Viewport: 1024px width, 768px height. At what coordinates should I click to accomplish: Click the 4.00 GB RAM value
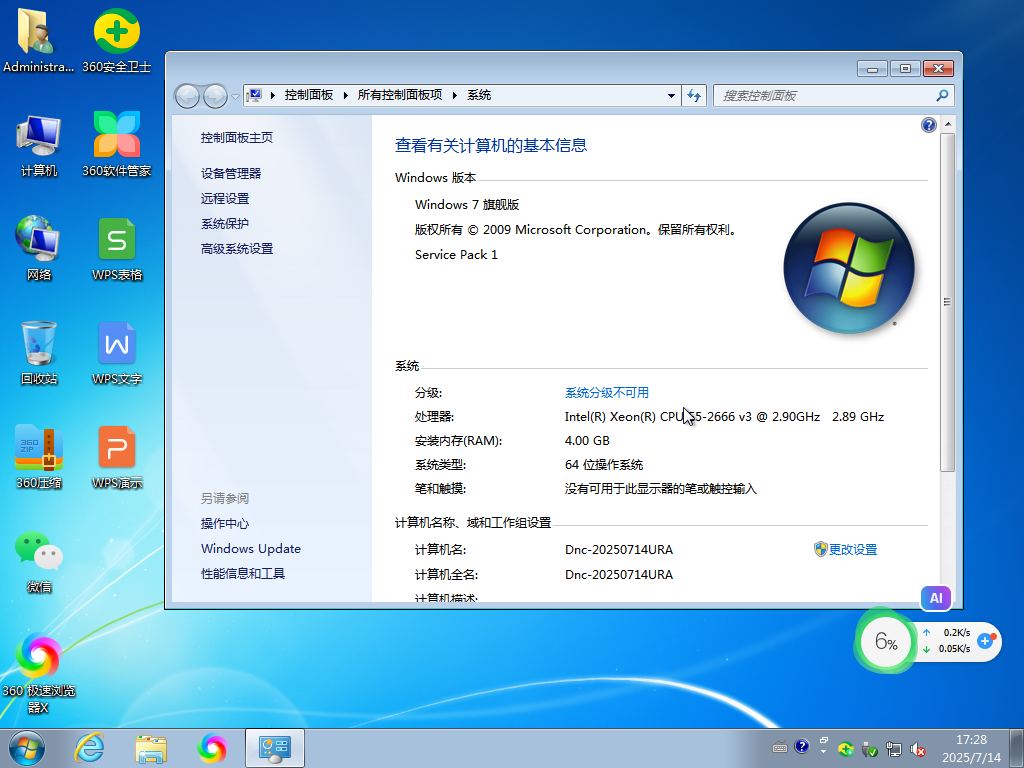(x=587, y=440)
